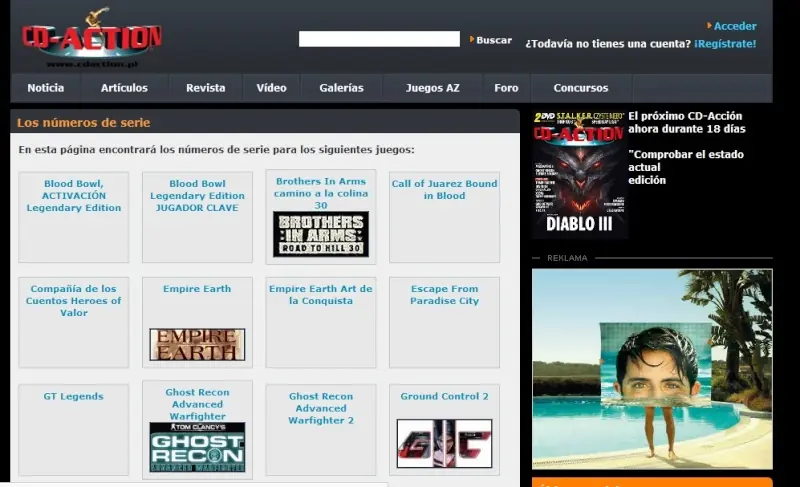The height and width of the screenshot is (487, 800).
Task: Go to Concursos in navigation
Action: coord(581,88)
